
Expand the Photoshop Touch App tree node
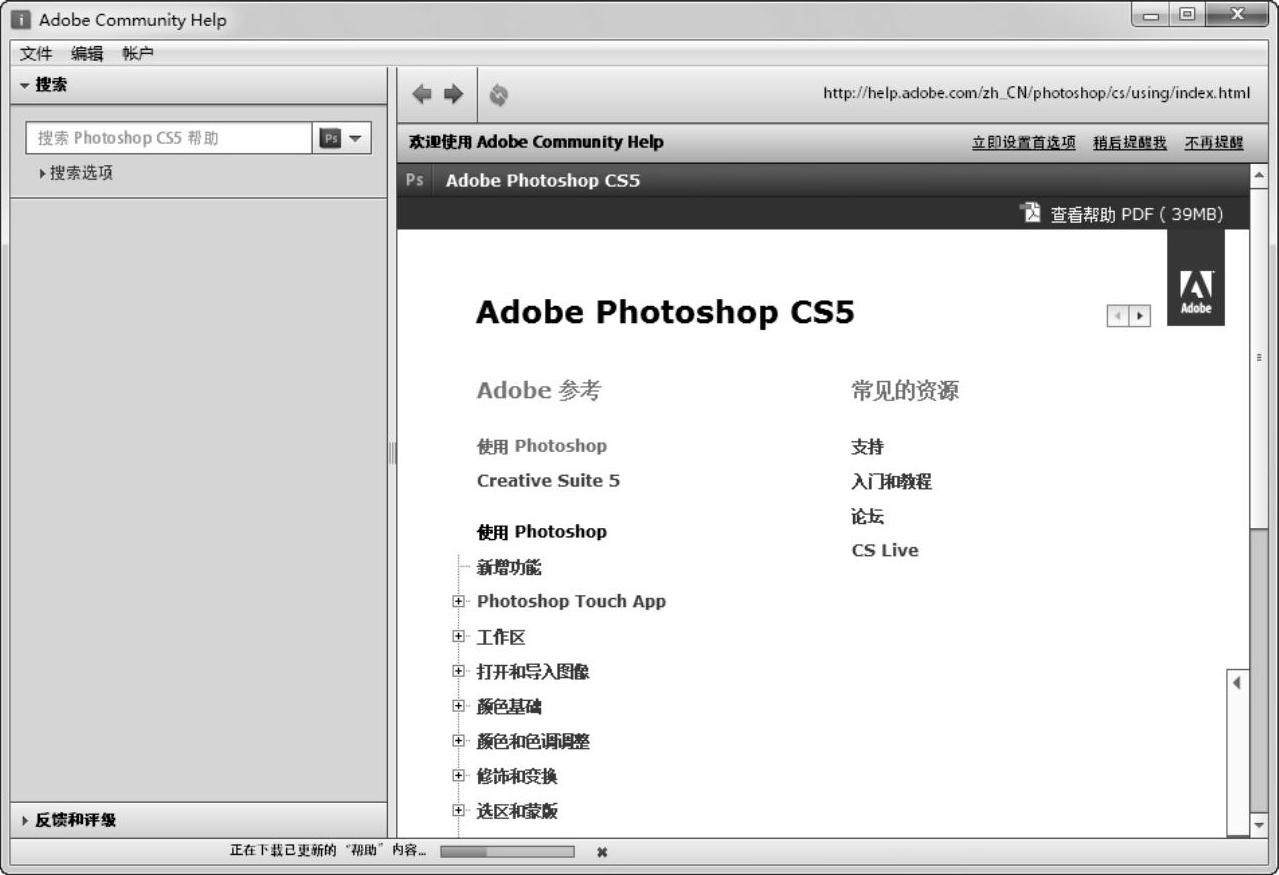tap(459, 602)
